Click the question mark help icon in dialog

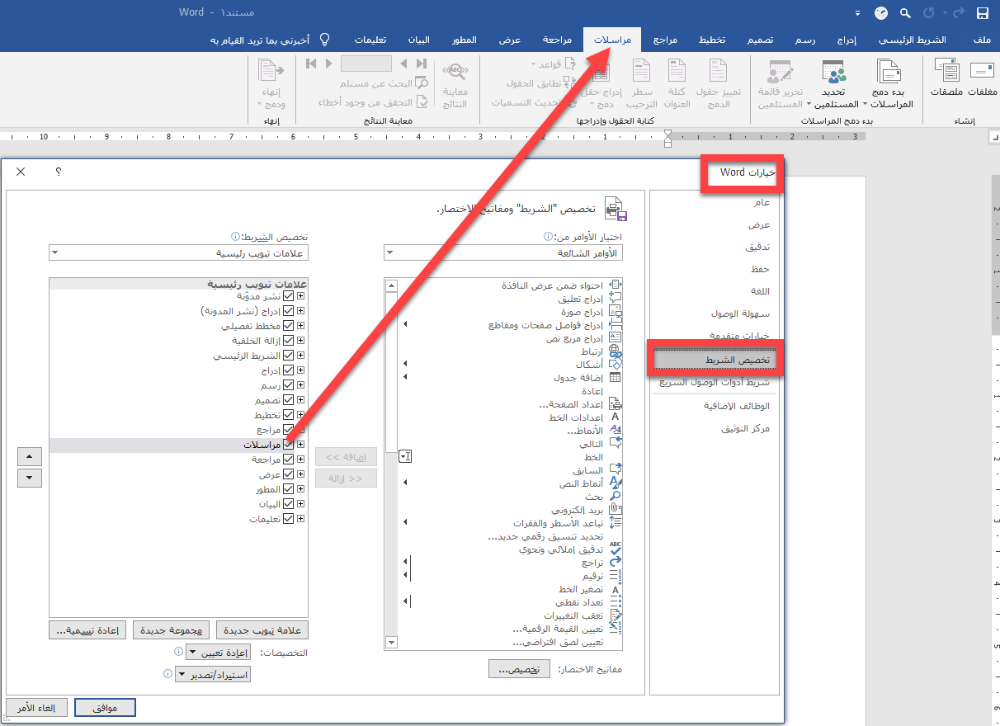tap(58, 172)
